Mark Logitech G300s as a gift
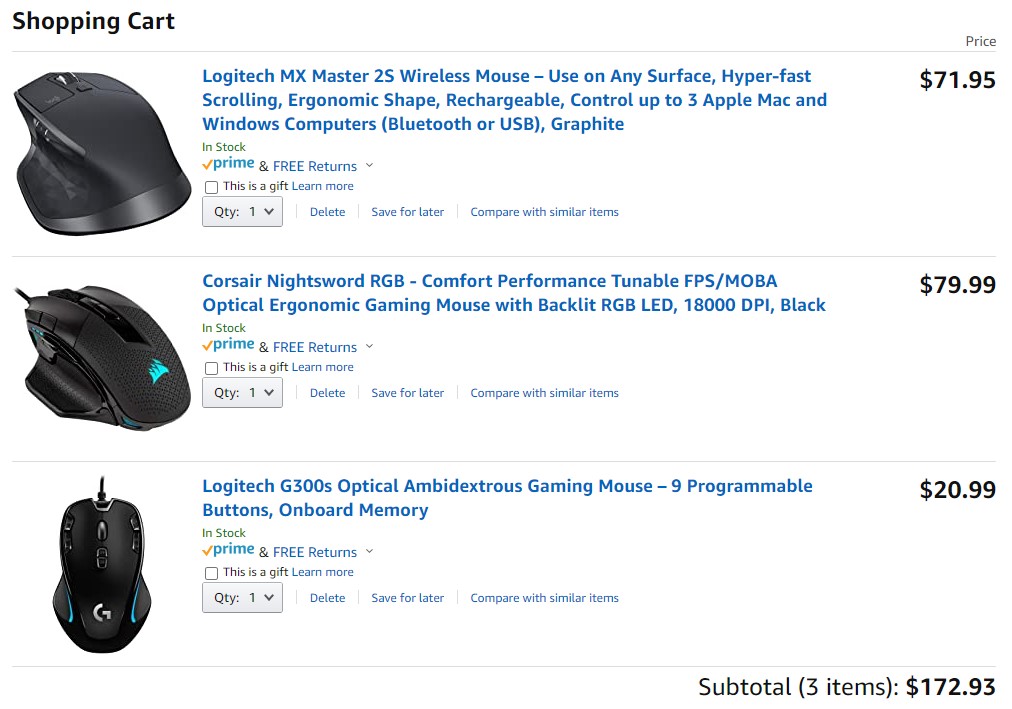Screen dimensions: 1012x709 (x=211, y=573)
